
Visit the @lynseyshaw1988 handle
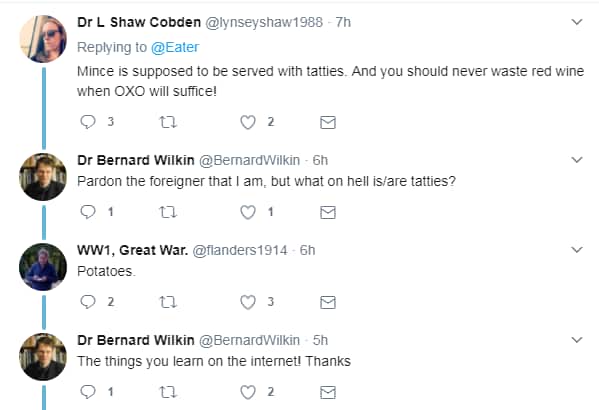264,22
